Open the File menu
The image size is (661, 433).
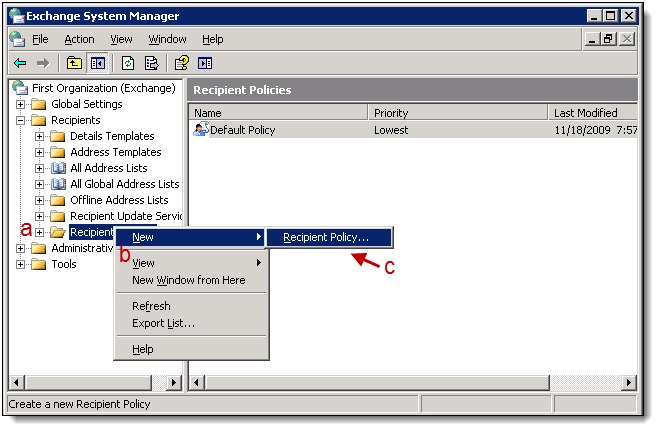point(40,39)
